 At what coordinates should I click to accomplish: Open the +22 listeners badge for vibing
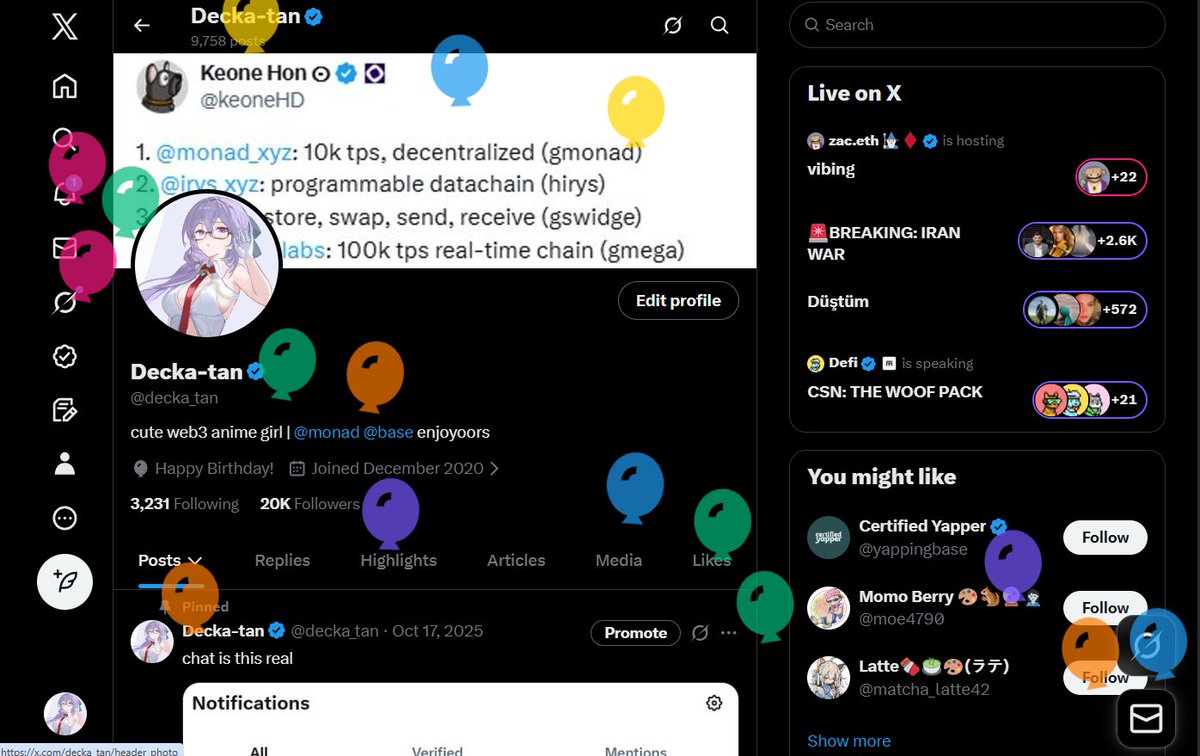1111,177
